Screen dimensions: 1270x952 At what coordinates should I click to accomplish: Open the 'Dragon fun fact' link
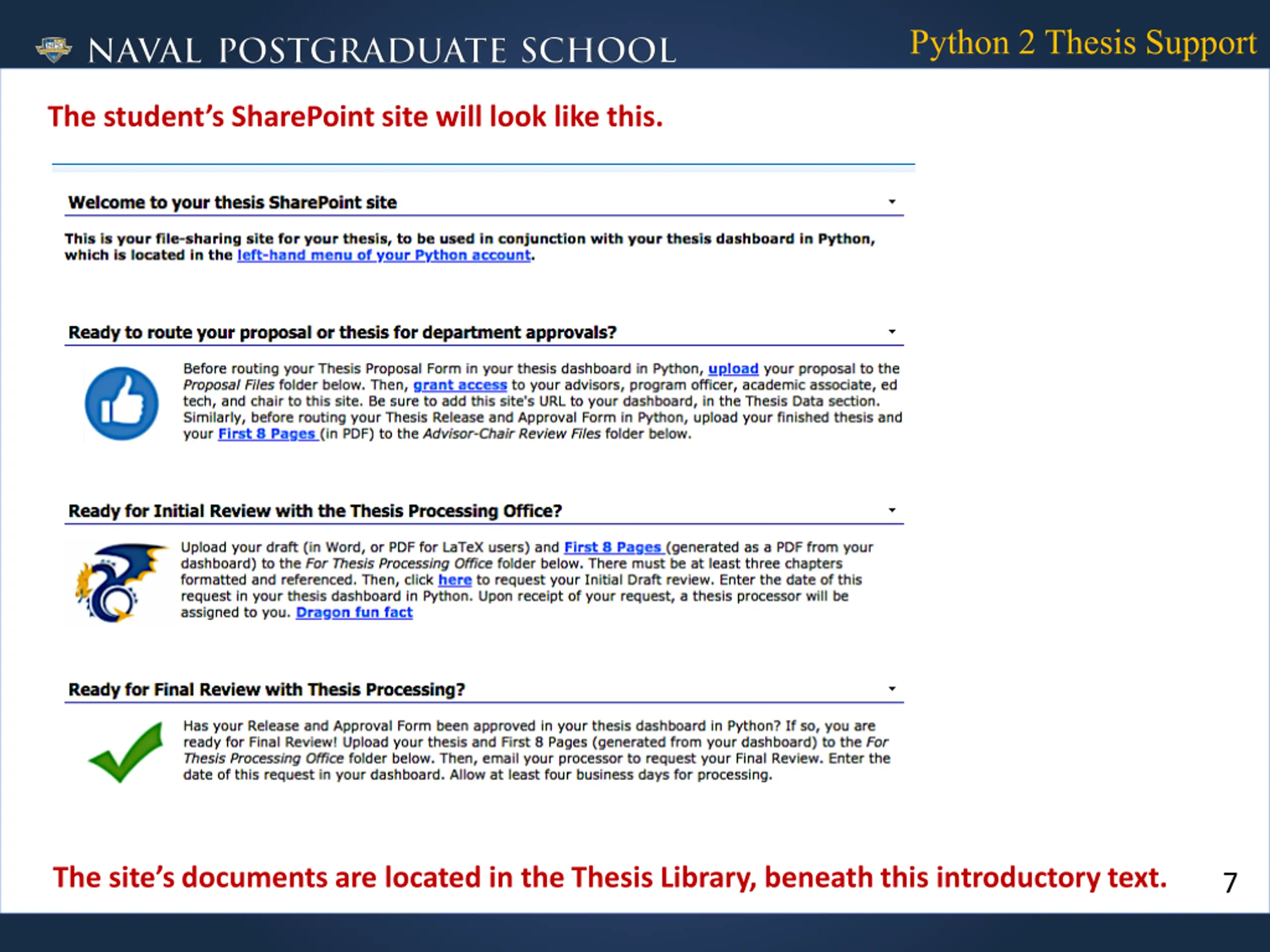point(354,613)
